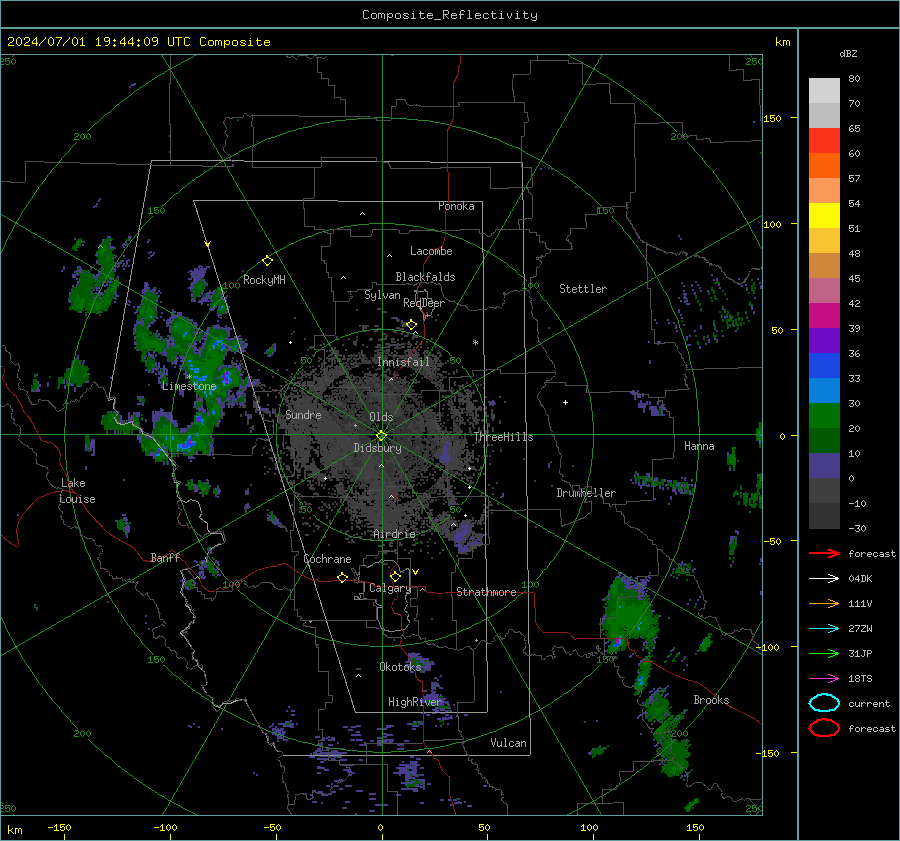The width and height of the screenshot is (900, 841).
Task: Select the Sylvan label
Action: point(382,295)
